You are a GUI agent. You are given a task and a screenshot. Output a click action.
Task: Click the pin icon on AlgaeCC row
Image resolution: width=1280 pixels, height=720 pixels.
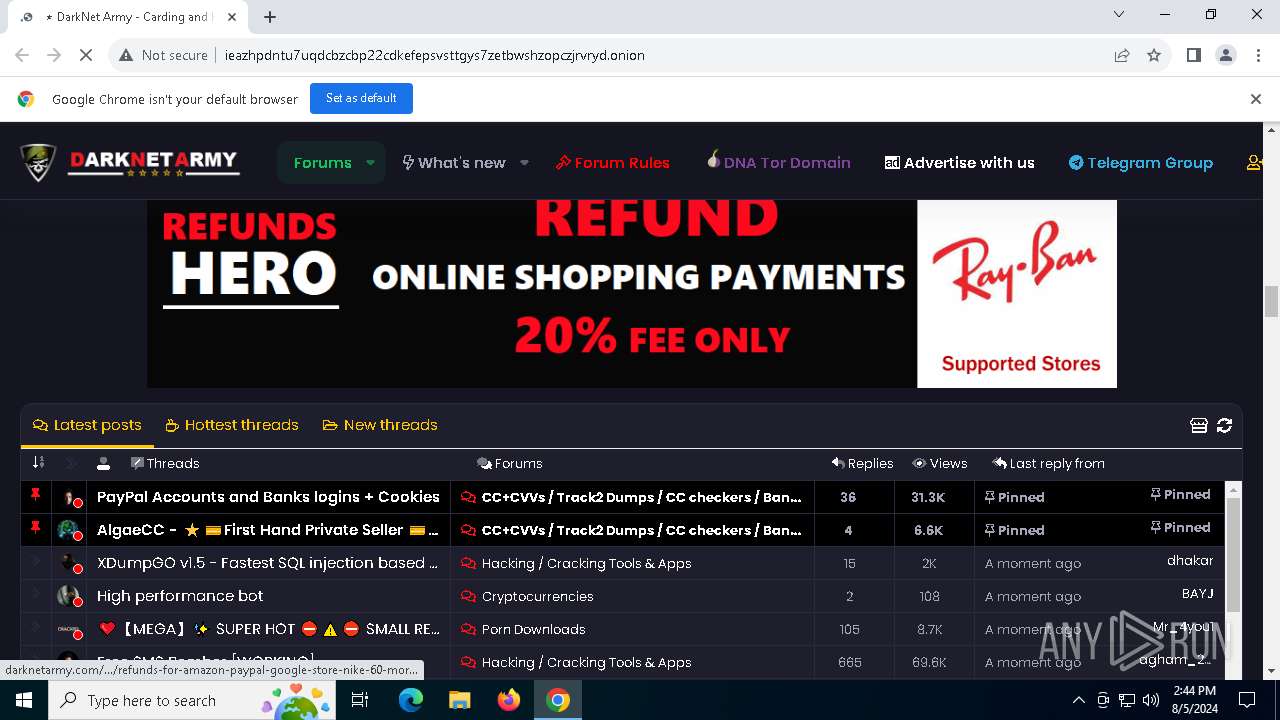36,528
